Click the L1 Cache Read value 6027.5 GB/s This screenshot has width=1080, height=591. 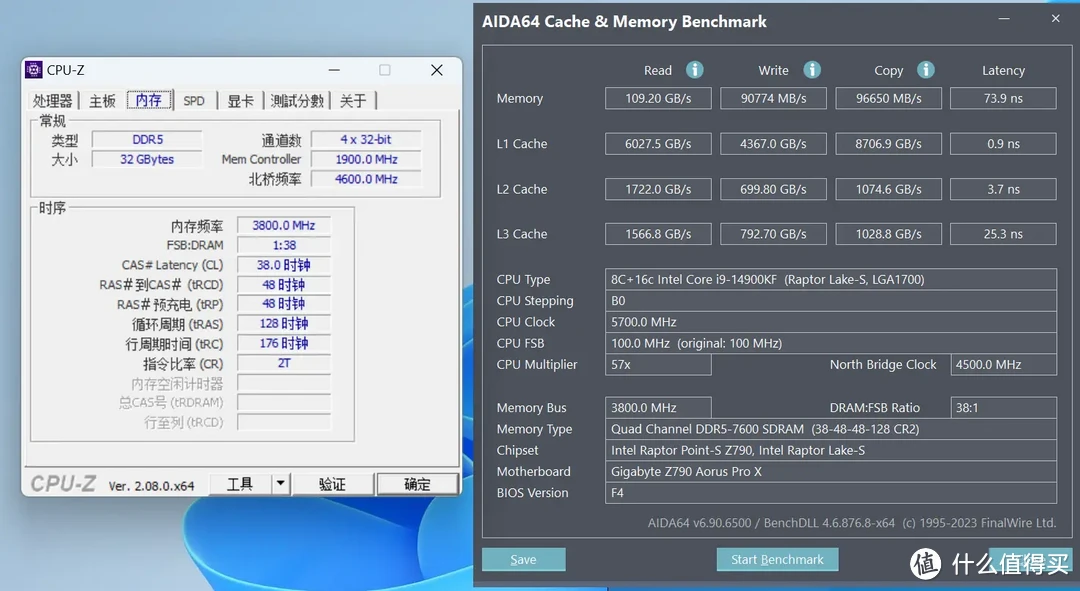click(658, 144)
